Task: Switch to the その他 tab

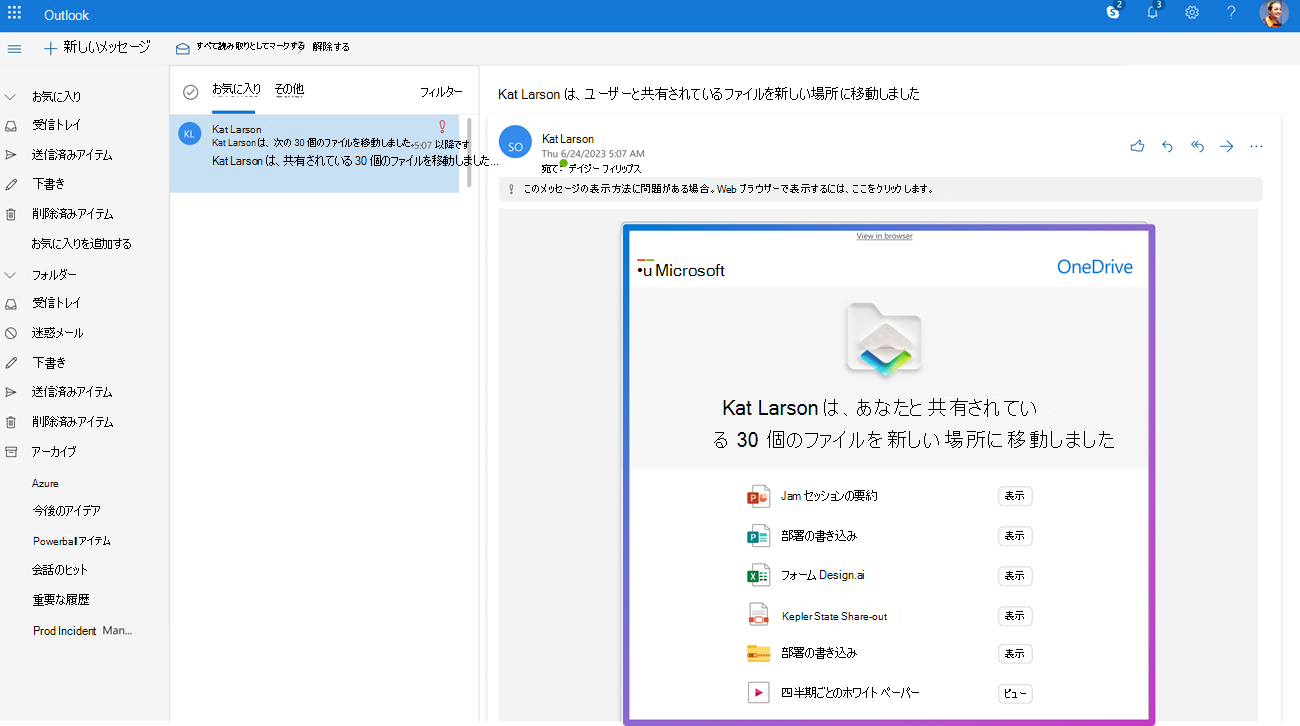Action: pyautogui.click(x=289, y=90)
